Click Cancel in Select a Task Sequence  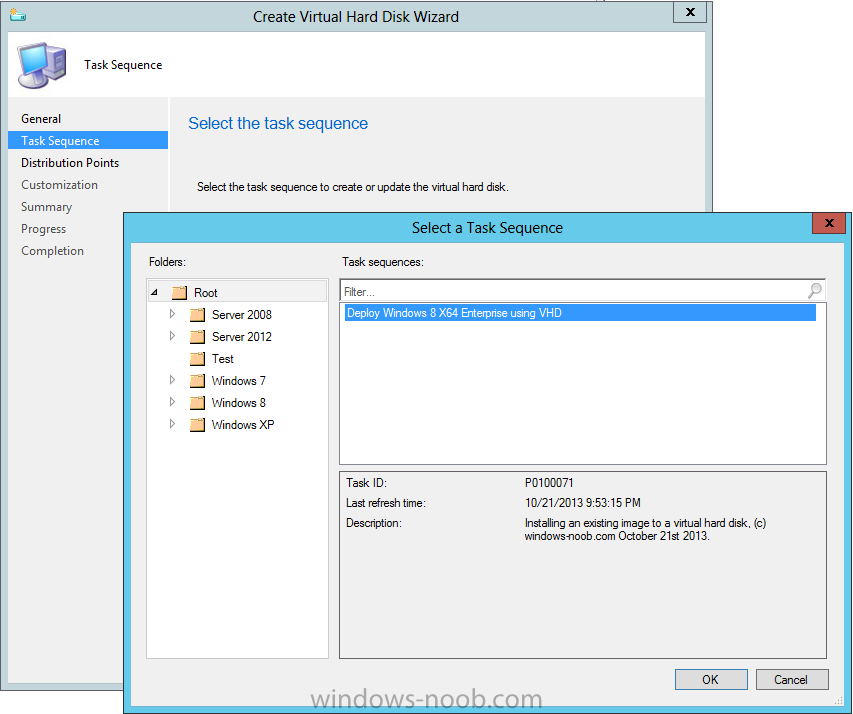click(792, 679)
